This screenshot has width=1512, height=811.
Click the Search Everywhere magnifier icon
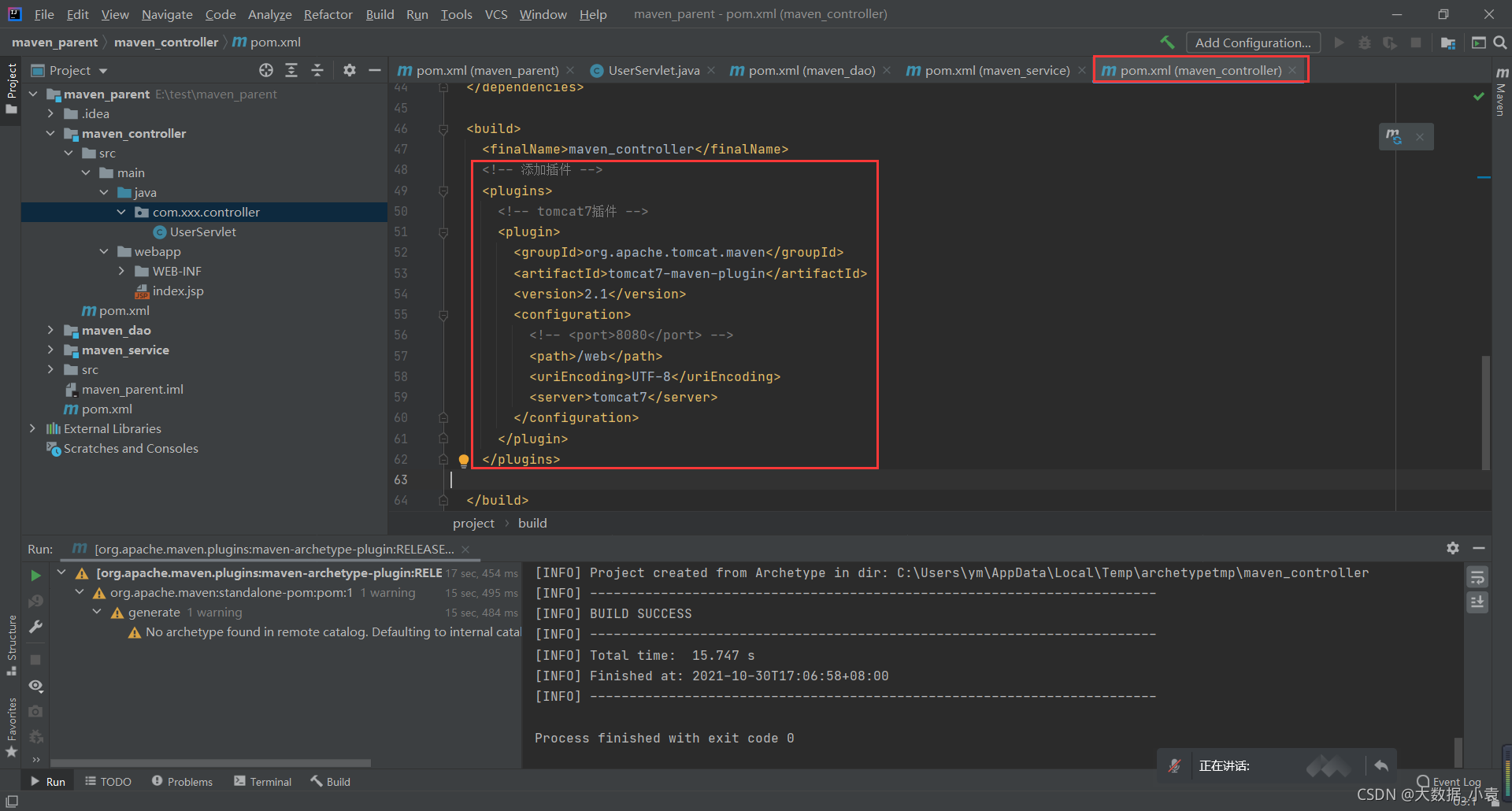[1500, 43]
